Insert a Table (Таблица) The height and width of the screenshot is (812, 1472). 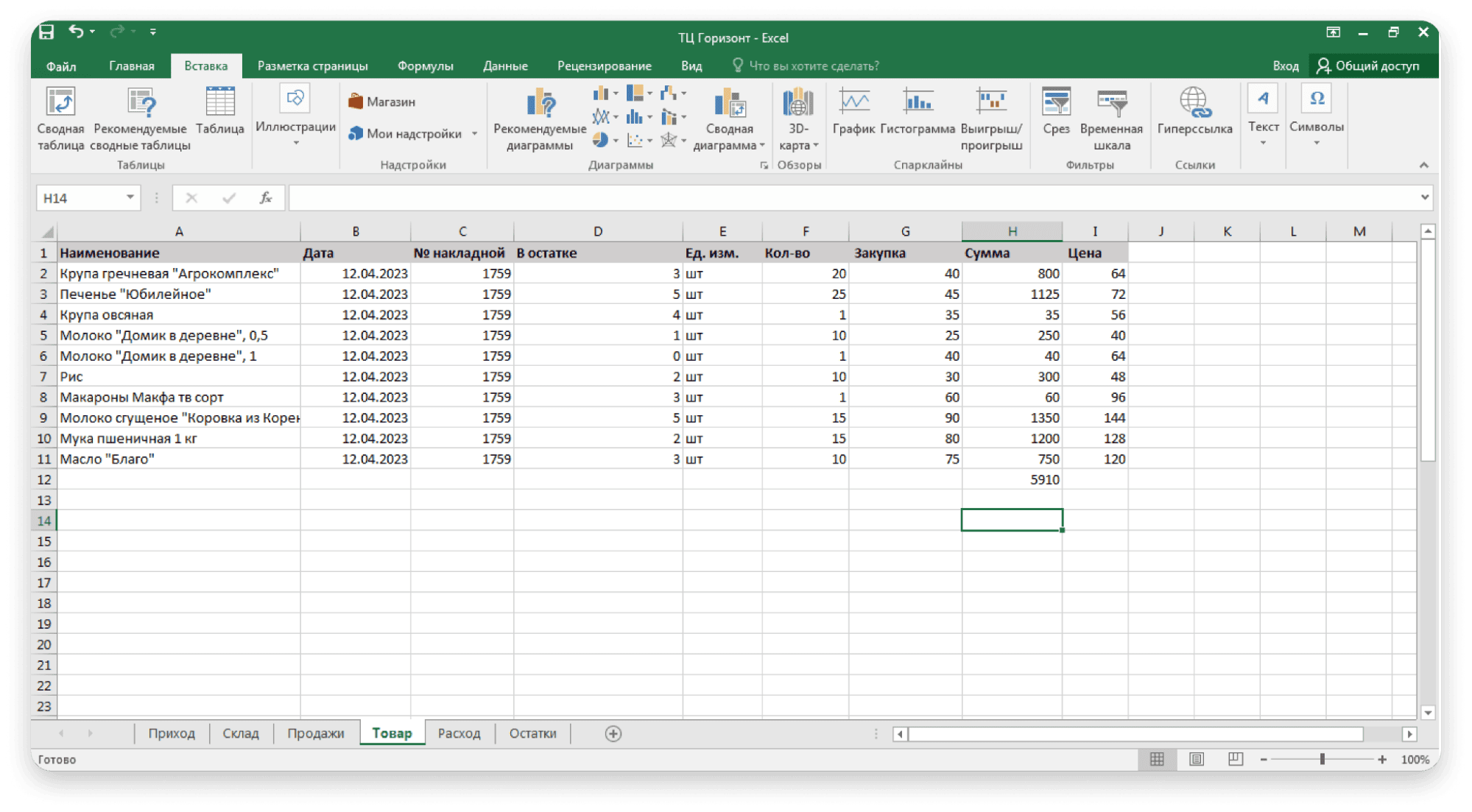[219, 110]
